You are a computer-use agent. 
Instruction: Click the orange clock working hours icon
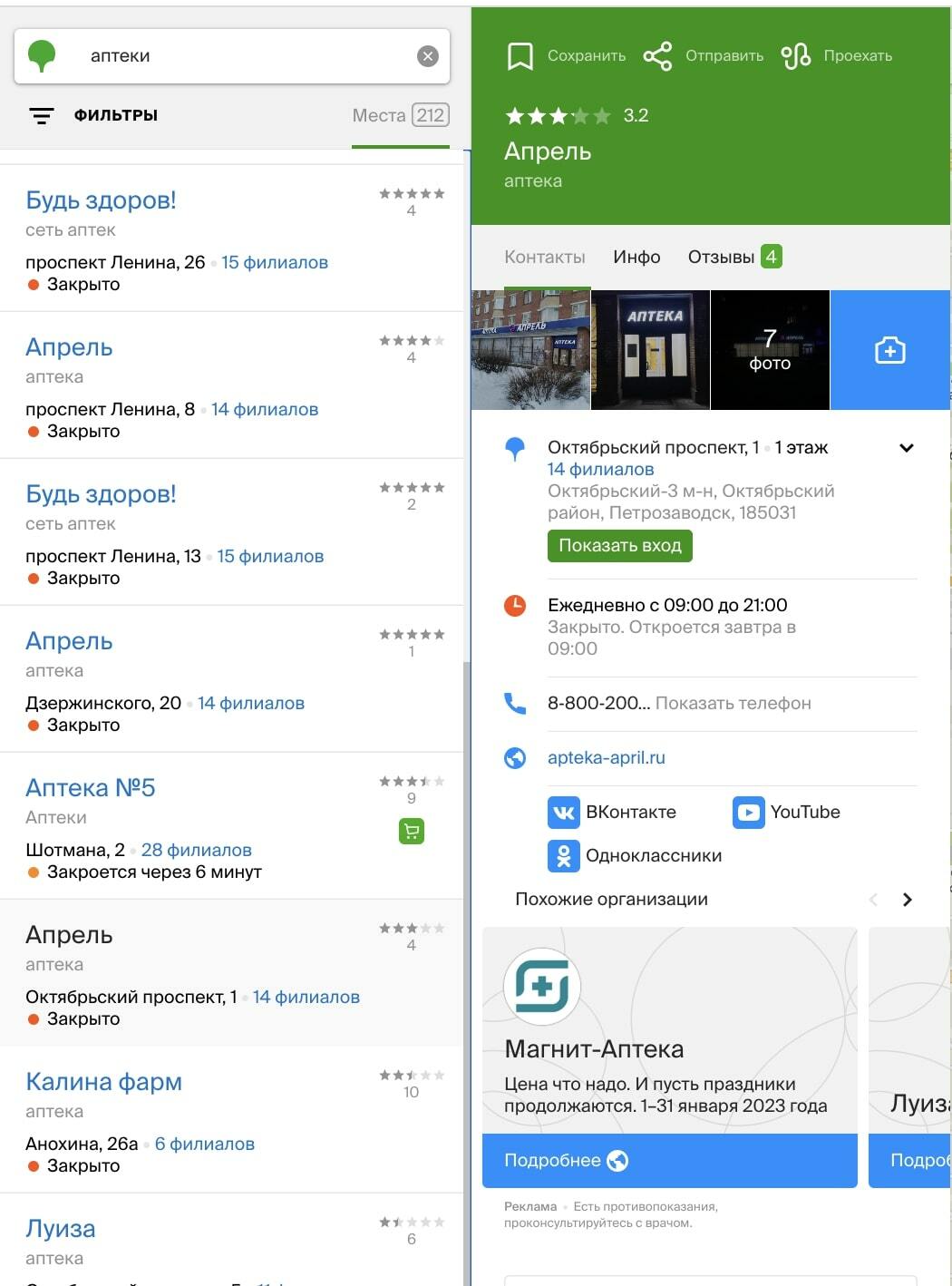pyautogui.click(x=515, y=605)
